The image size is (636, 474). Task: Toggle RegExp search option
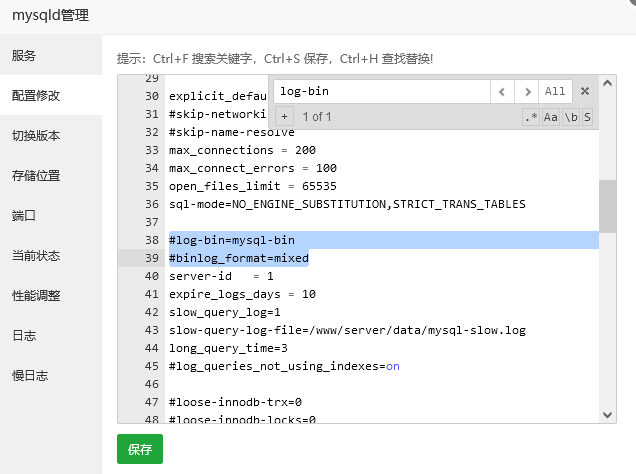point(531,117)
